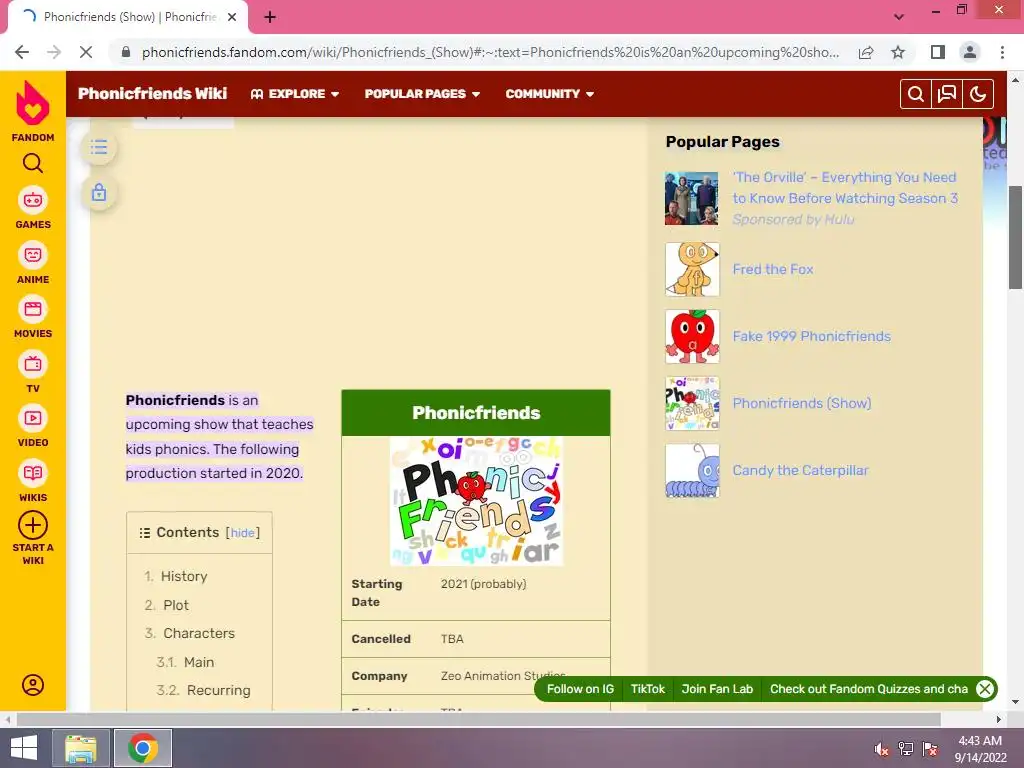Share this page from address bar
The height and width of the screenshot is (768, 1024).
[x=866, y=52]
